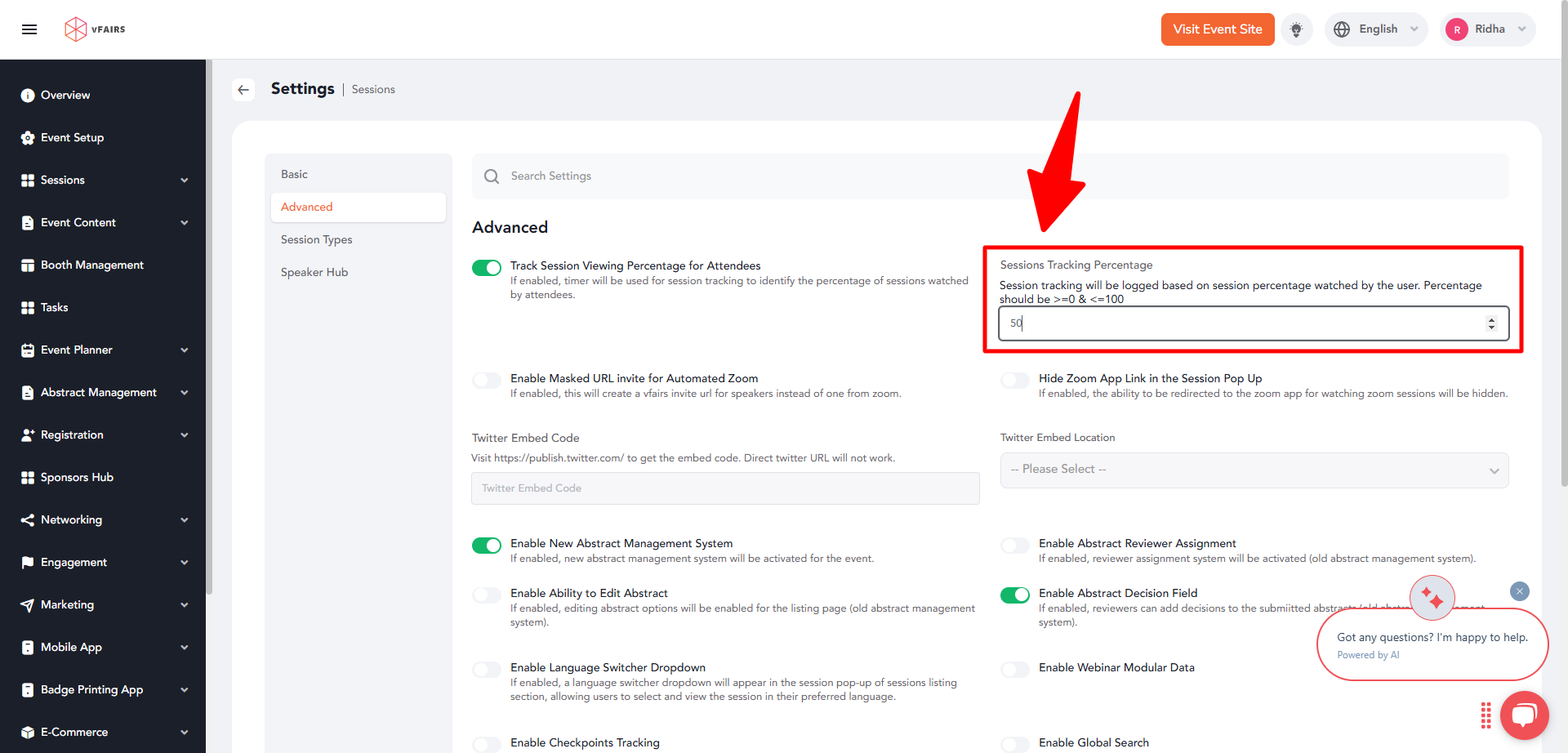Expand the Event Content chevron
The width and height of the screenshot is (1568, 753).
[x=185, y=223]
